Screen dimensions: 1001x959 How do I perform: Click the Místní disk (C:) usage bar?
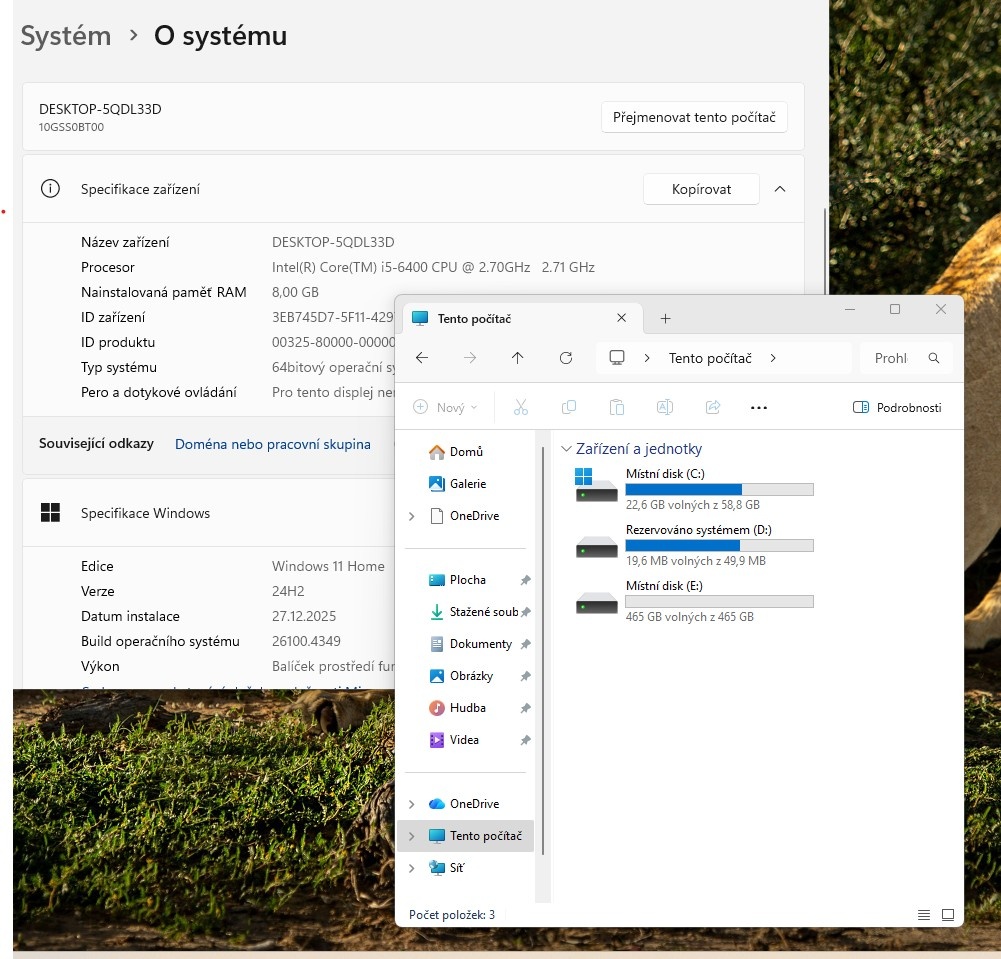click(719, 490)
